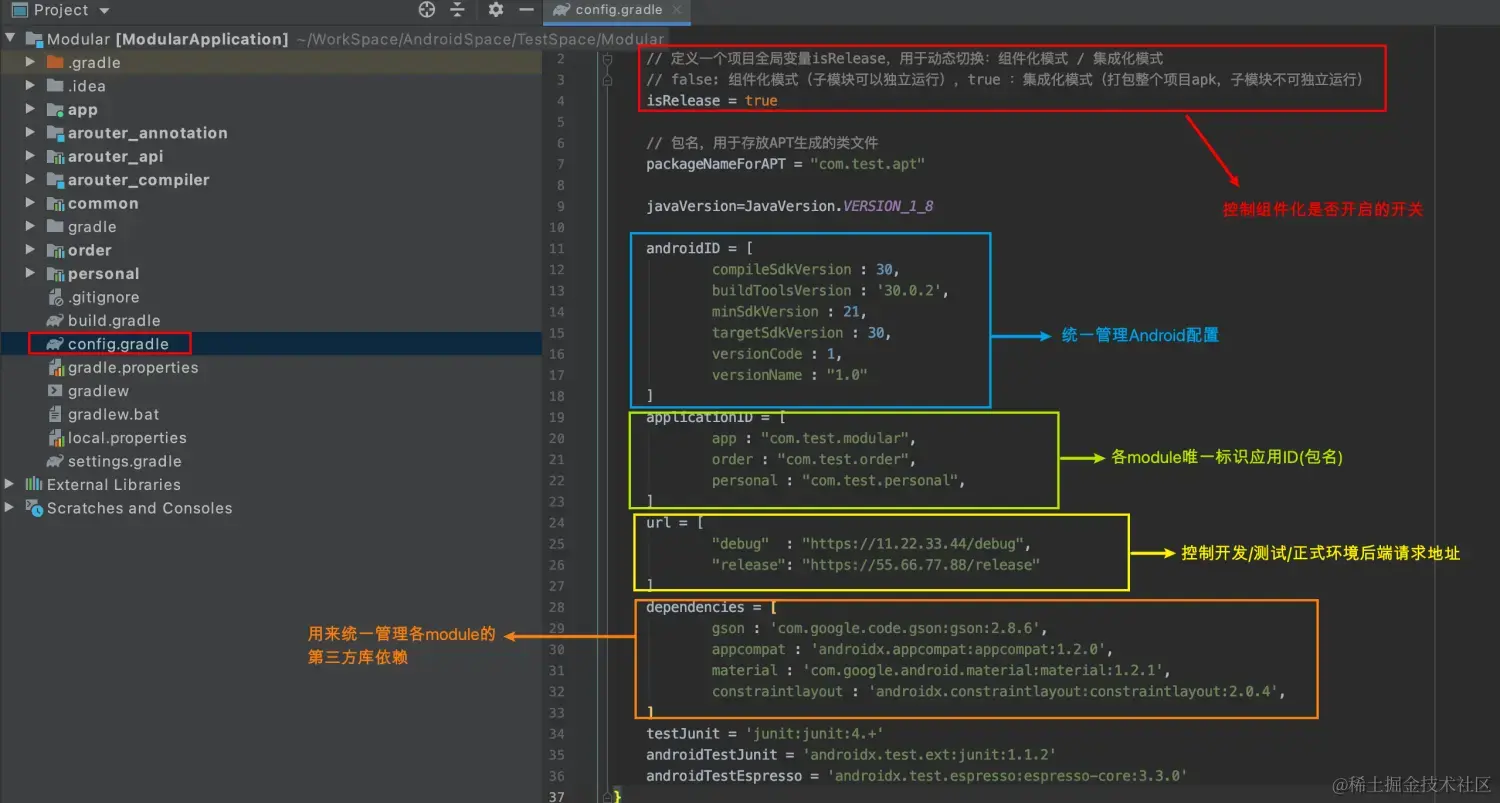Click the Scratches and Consoles icon
The height and width of the screenshot is (803, 1500).
[33, 508]
